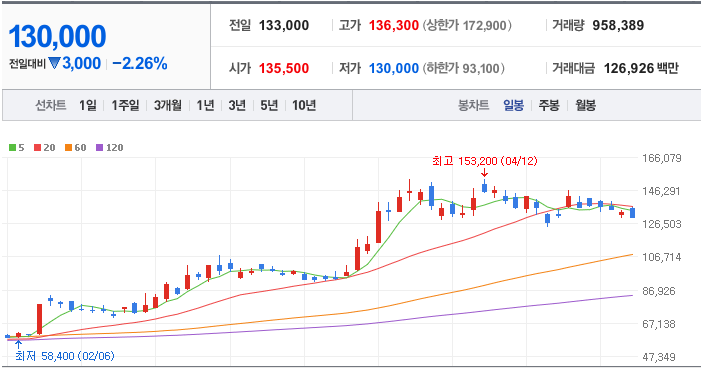
Task: Open the 월봉 monthly candlestick chart
Action: pos(585,105)
